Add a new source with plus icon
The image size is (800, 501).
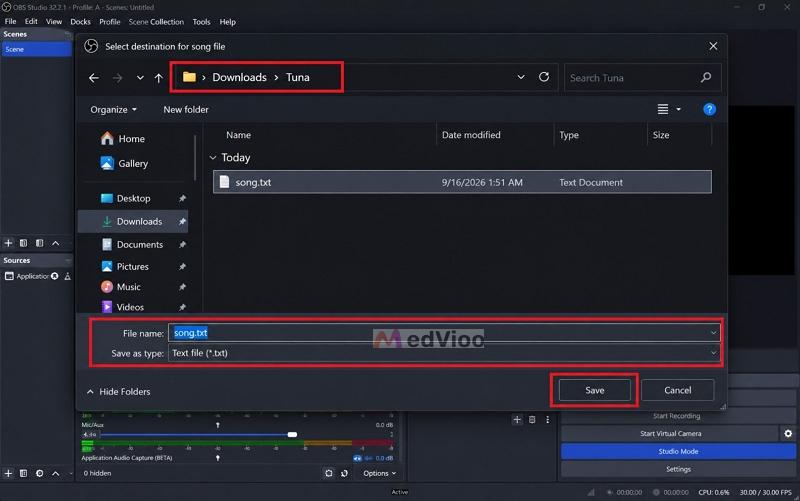point(8,473)
